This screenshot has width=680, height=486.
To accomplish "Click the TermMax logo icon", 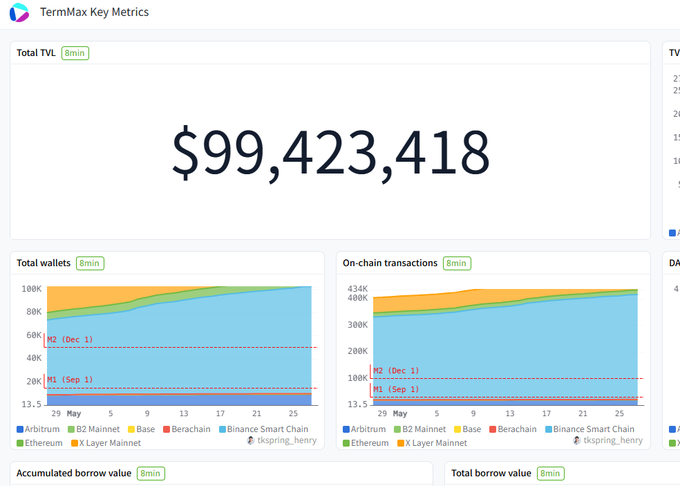I will point(19,12).
